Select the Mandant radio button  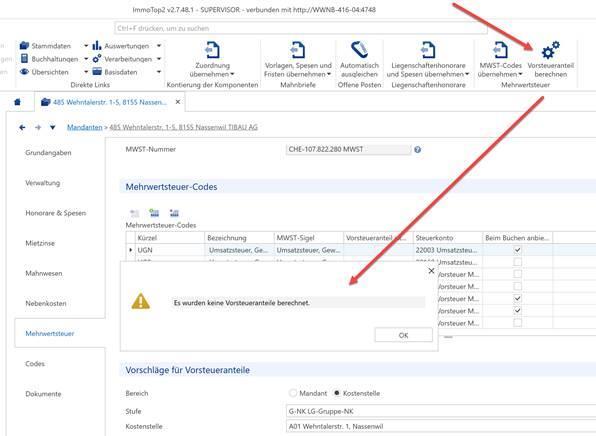pos(293,393)
